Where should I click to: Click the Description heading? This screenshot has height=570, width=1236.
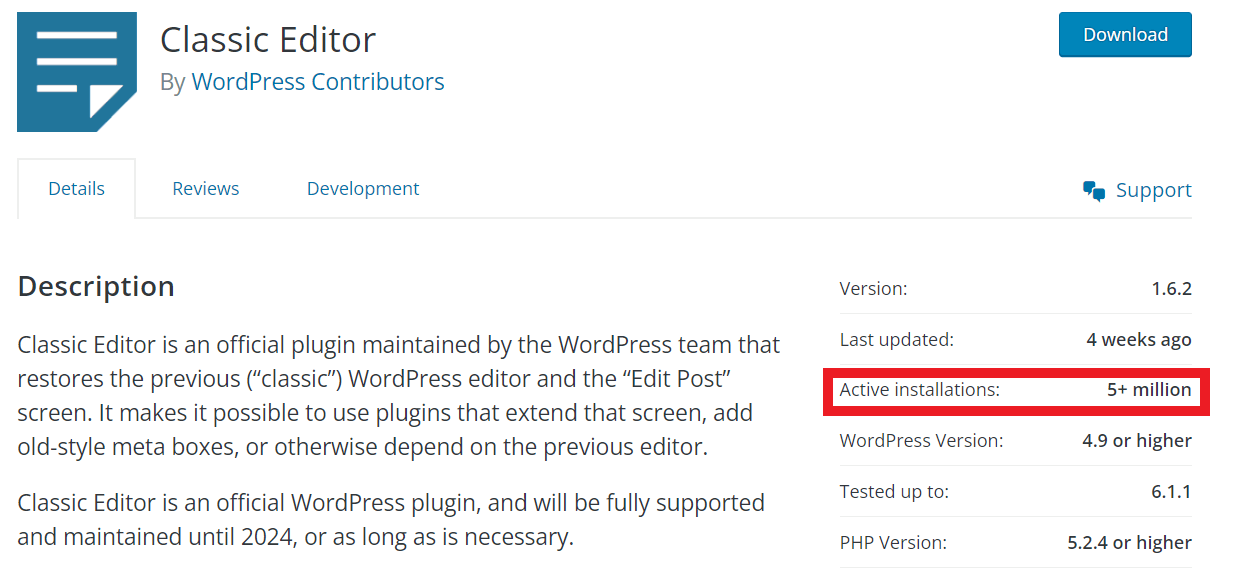[x=96, y=287]
